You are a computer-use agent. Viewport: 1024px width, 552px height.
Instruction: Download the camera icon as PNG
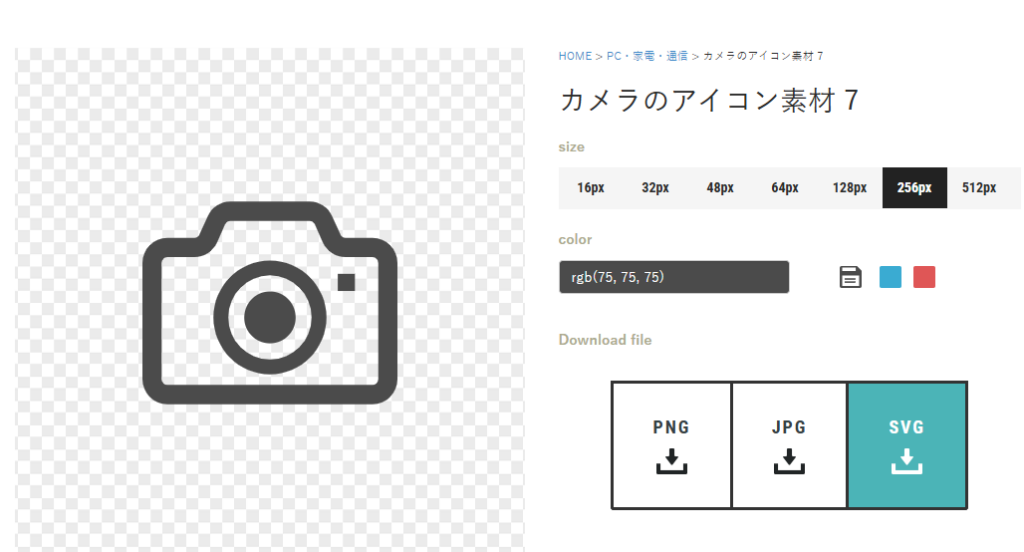coord(671,445)
